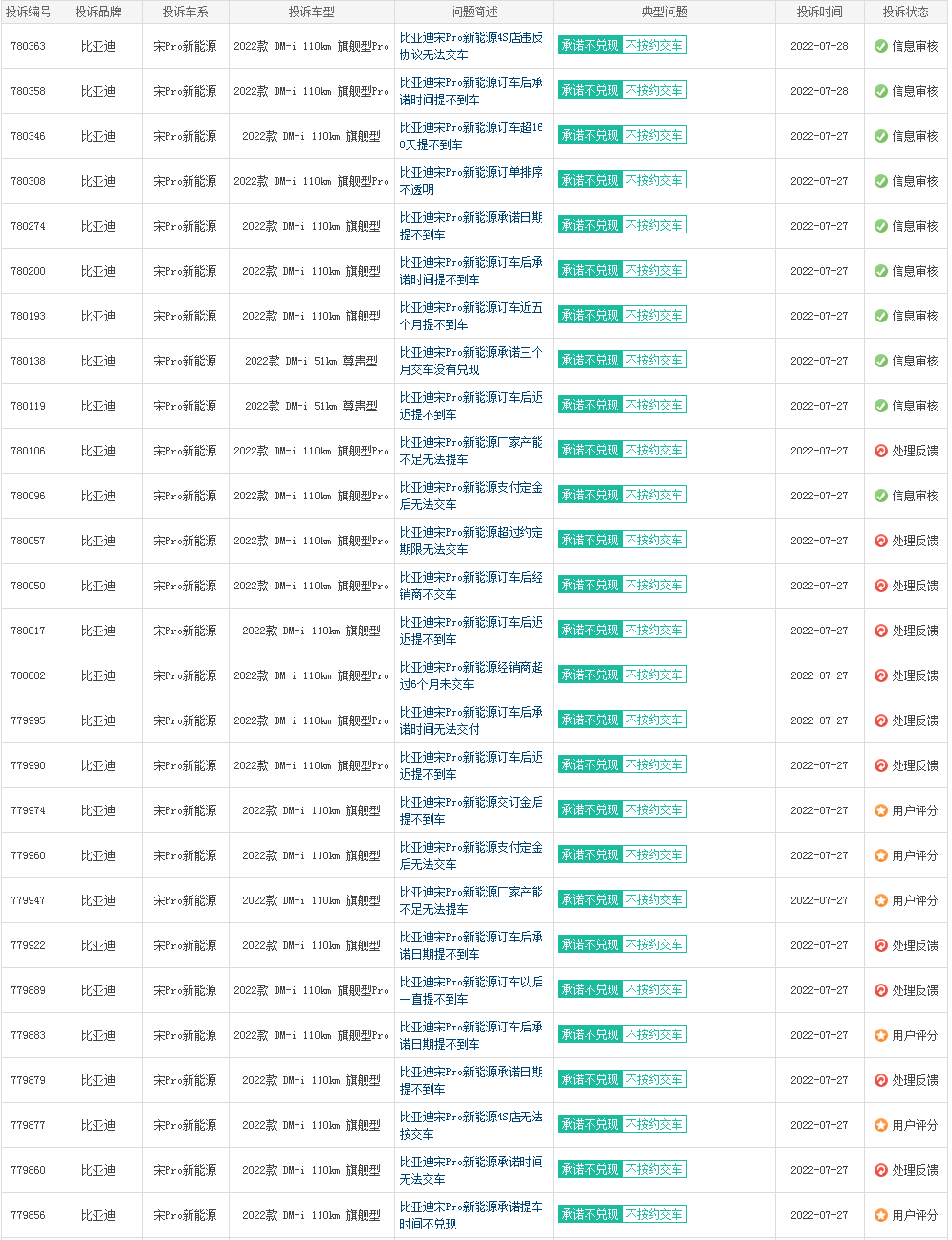Click the 典型问题 column header
This screenshot has height=1240, width=952.
click(x=665, y=12)
